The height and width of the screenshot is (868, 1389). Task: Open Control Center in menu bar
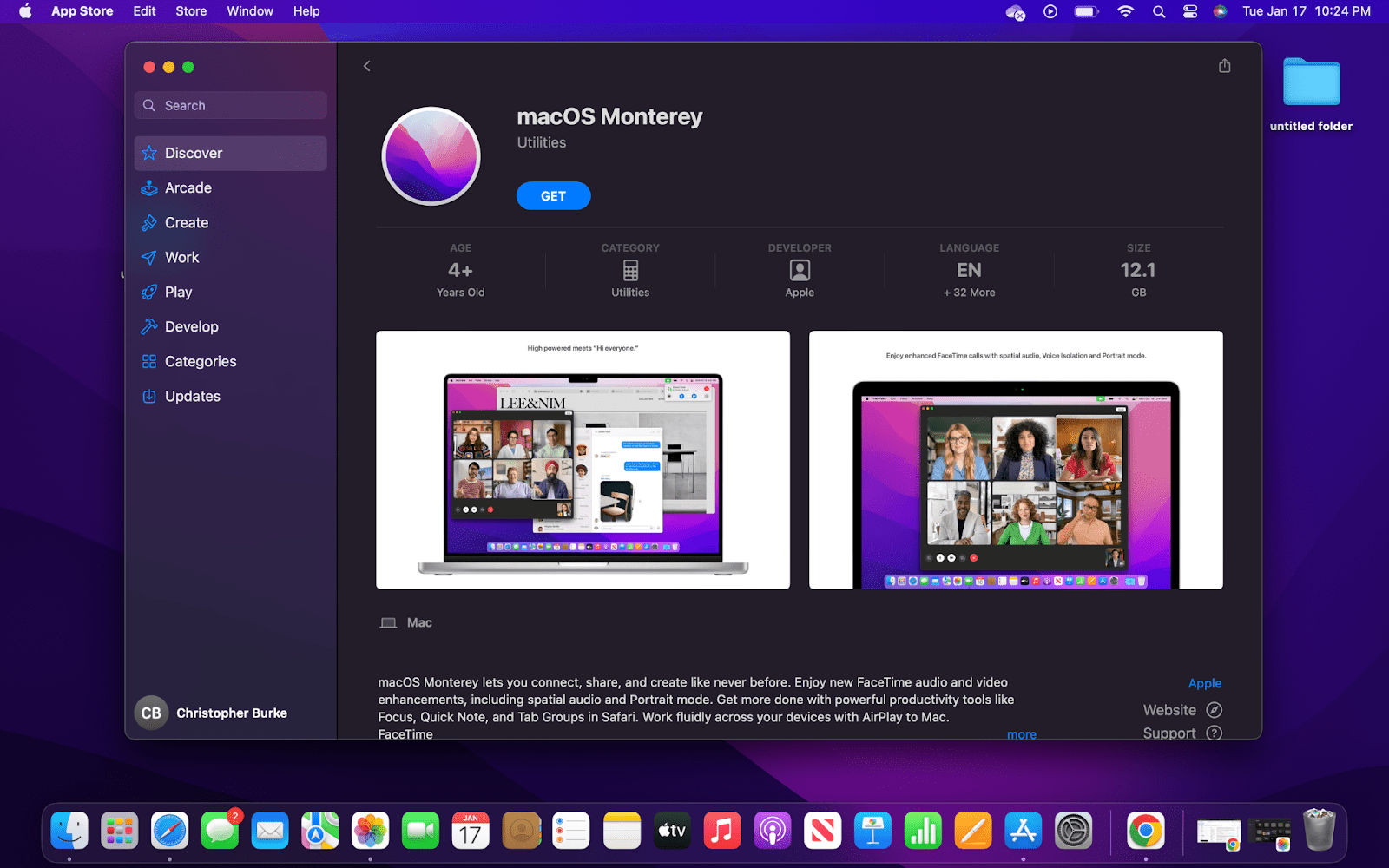point(1190,11)
